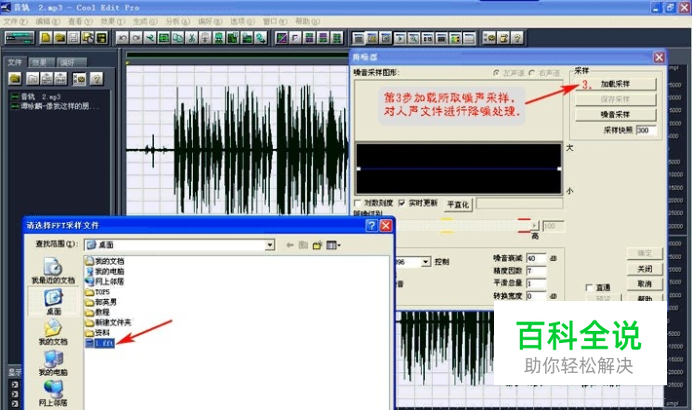Toggle the 实时更新 checkbox

pos(402,203)
